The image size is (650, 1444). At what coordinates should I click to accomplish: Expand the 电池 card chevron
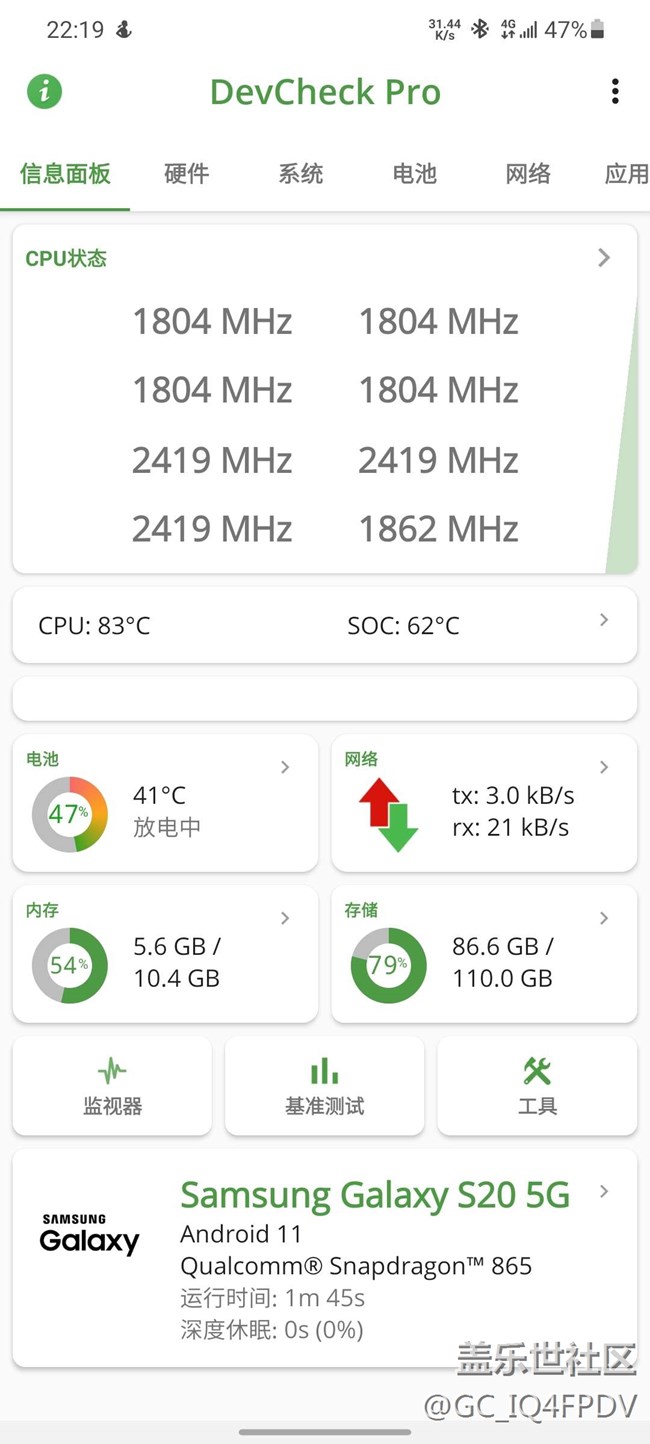(285, 767)
